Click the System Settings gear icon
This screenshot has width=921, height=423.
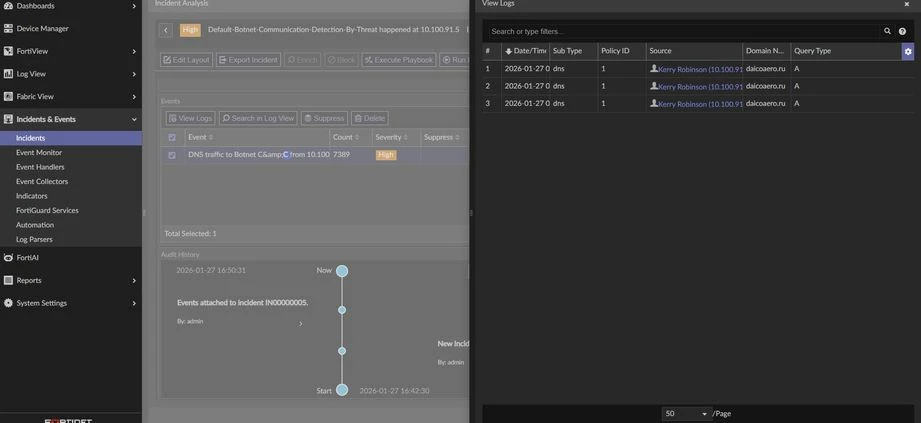pos(8,303)
